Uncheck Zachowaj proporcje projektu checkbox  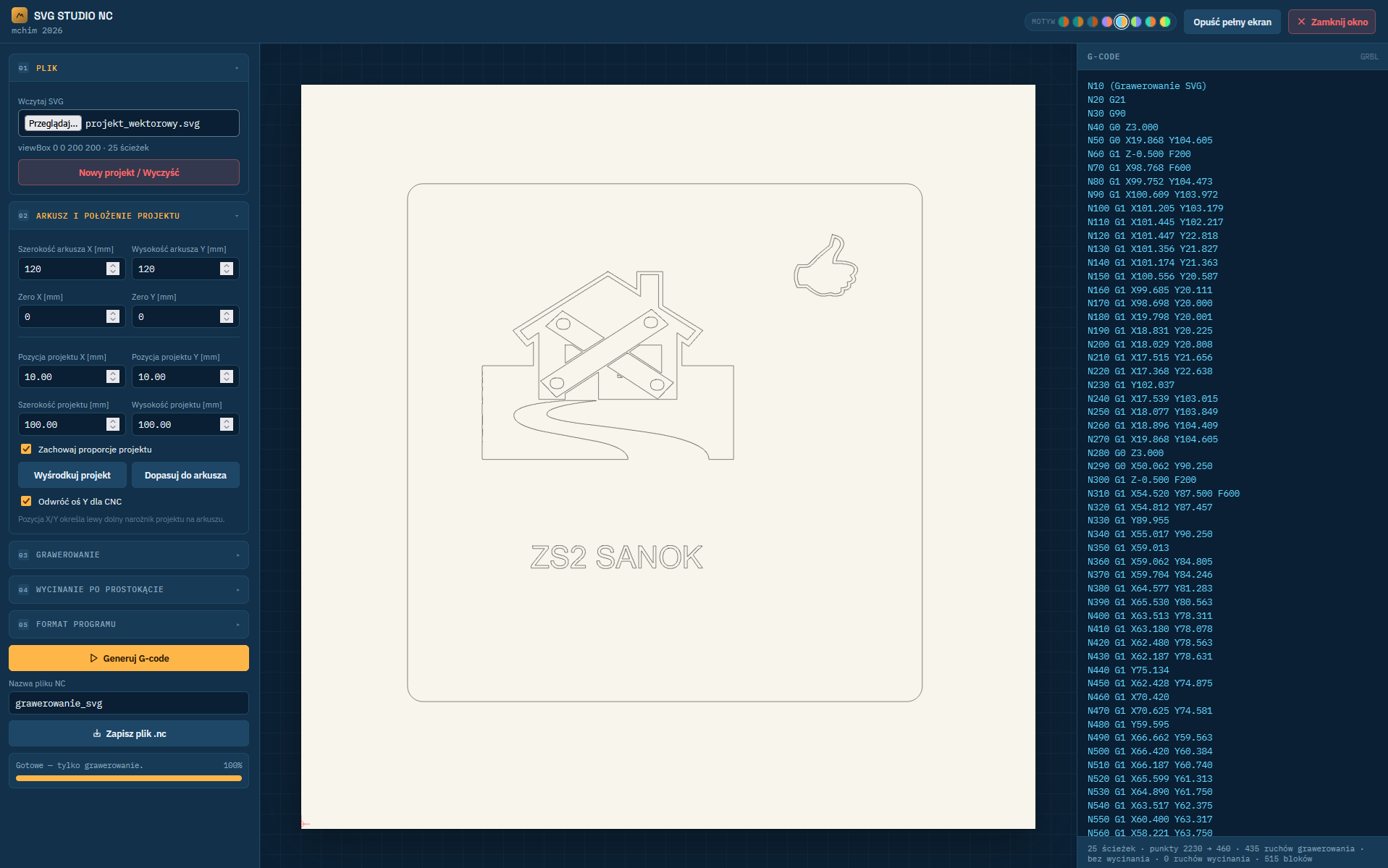coord(26,449)
